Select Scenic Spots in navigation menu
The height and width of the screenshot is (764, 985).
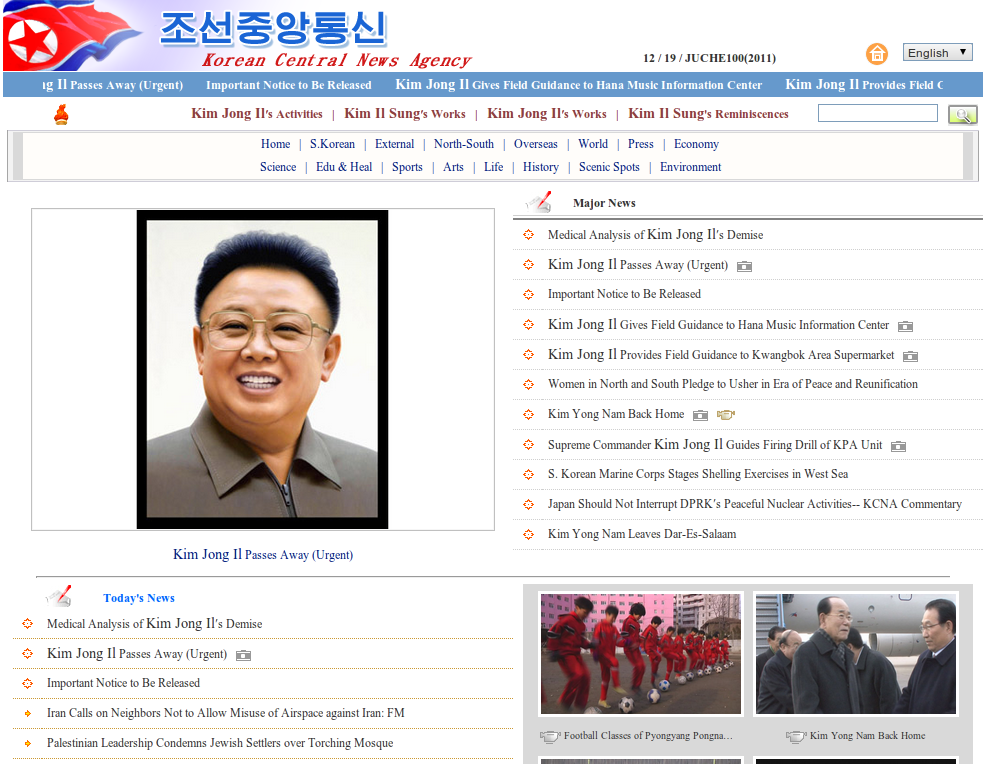[609, 167]
